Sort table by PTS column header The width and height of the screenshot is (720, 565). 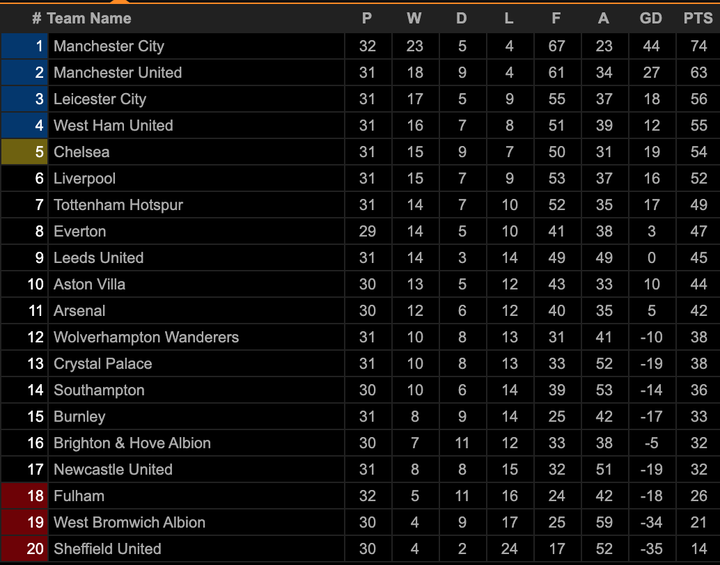coord(698,18)
